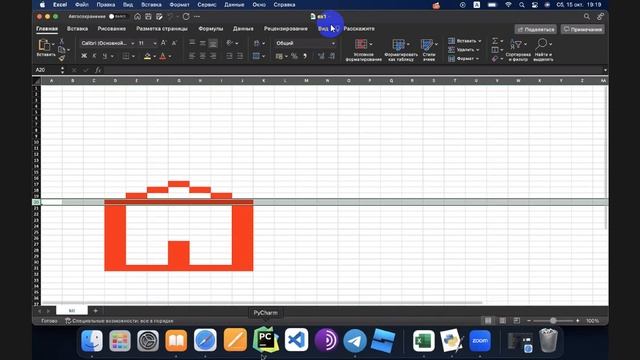Open the font name Calibri dropdown
Image resolution: width=640 pixels, height=360 pixels.
(x=133, y=43)
